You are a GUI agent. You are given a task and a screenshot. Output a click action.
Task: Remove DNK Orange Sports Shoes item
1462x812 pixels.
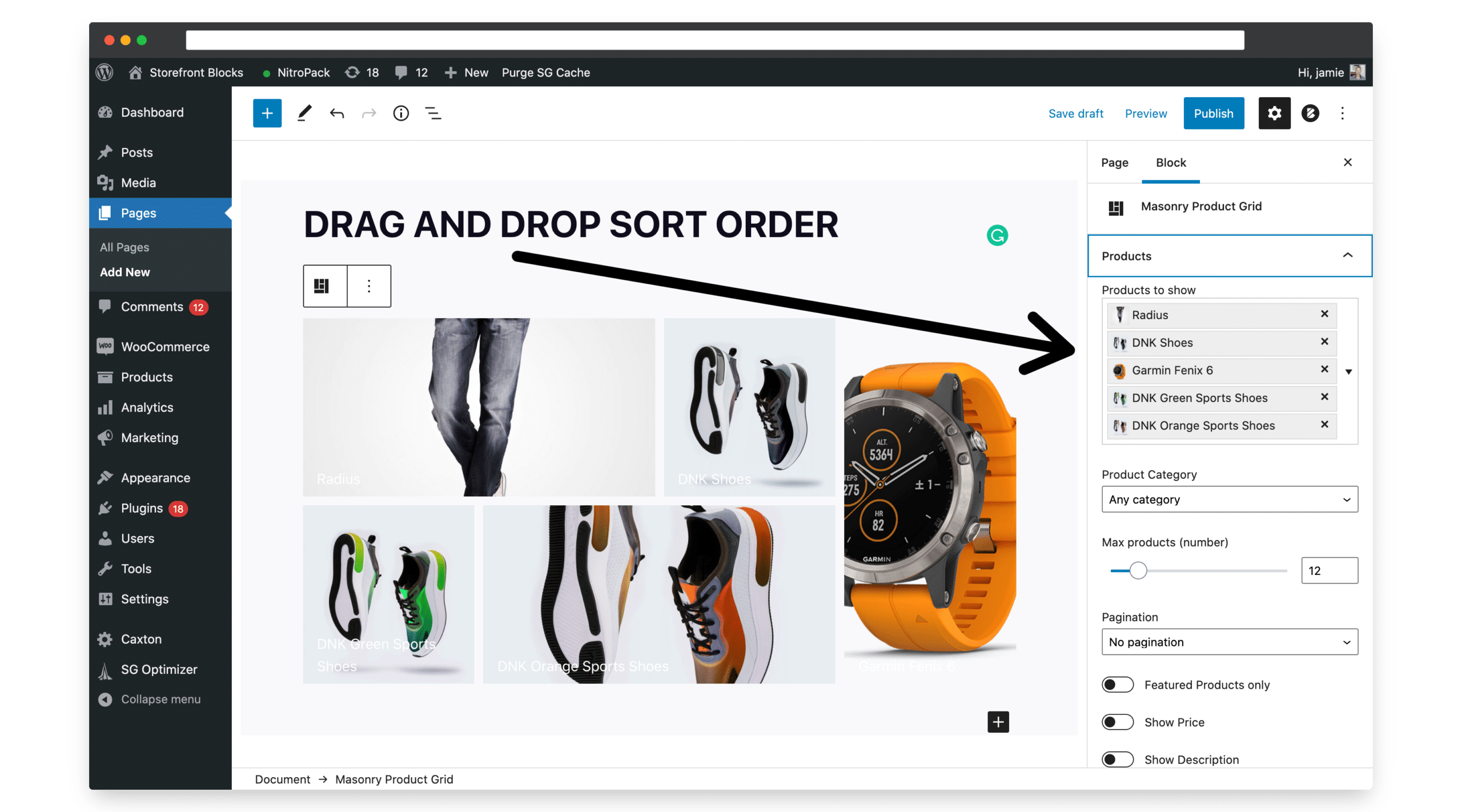1324,424
